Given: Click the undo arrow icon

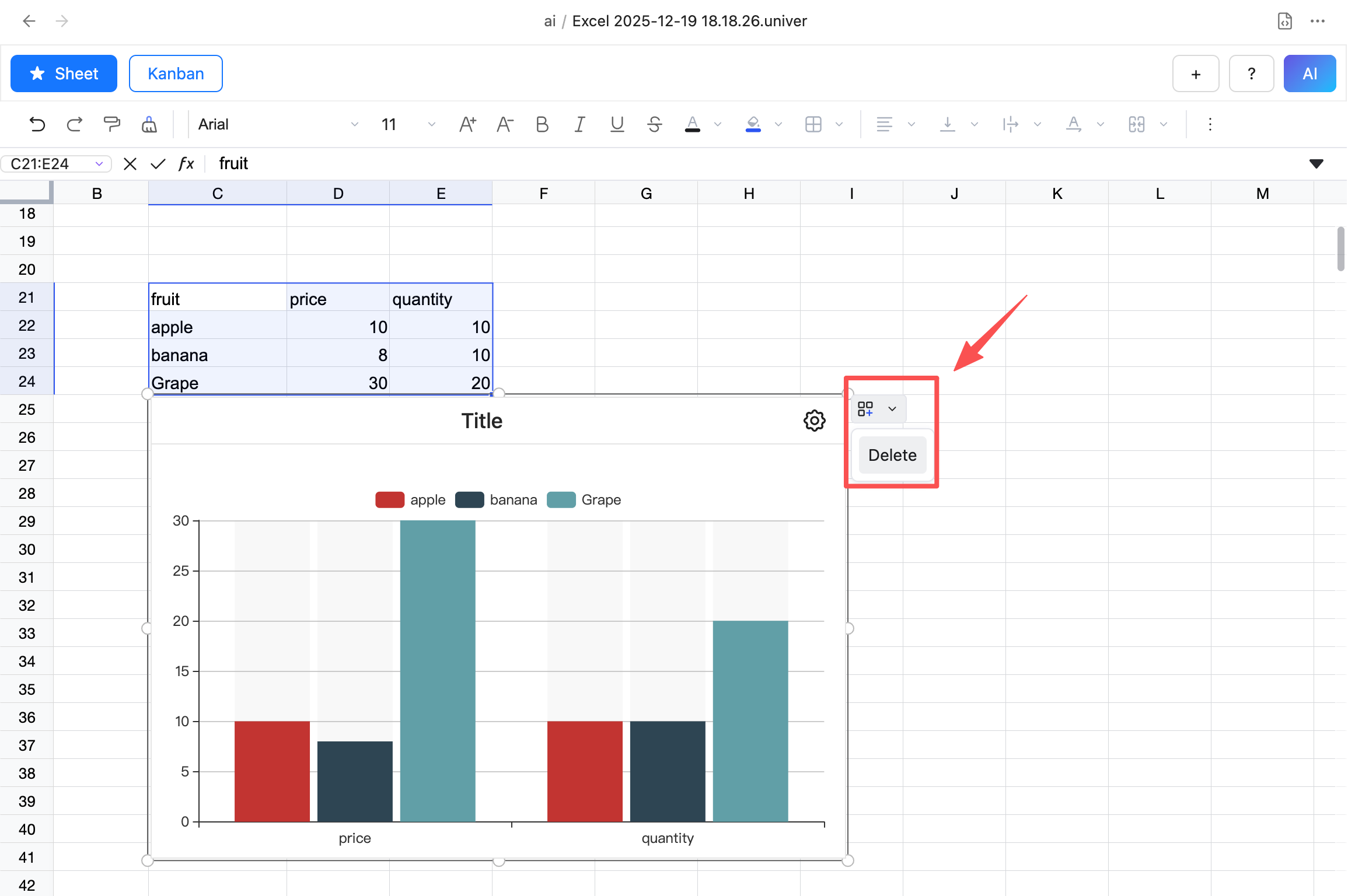Looking at the screenshot, I should click(37, 124).
